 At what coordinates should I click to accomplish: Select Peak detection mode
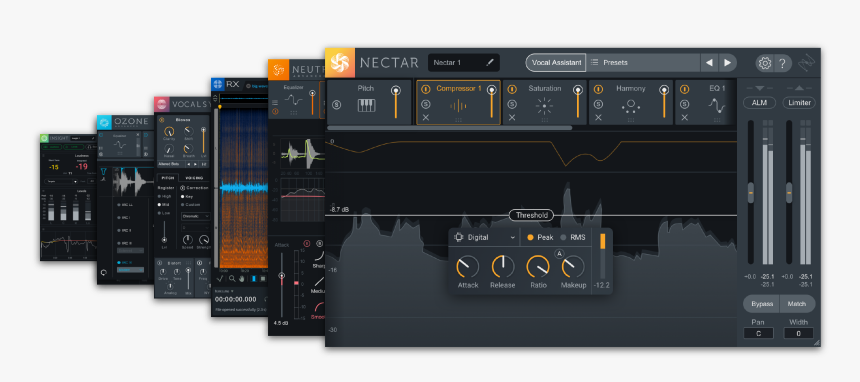point(540,238)
